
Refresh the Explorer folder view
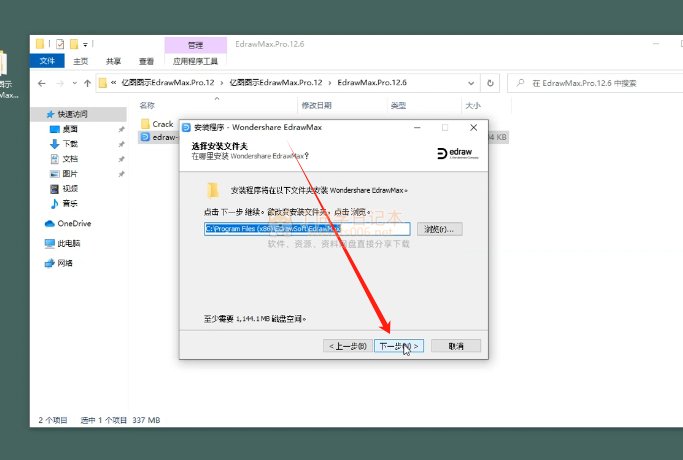490,83
